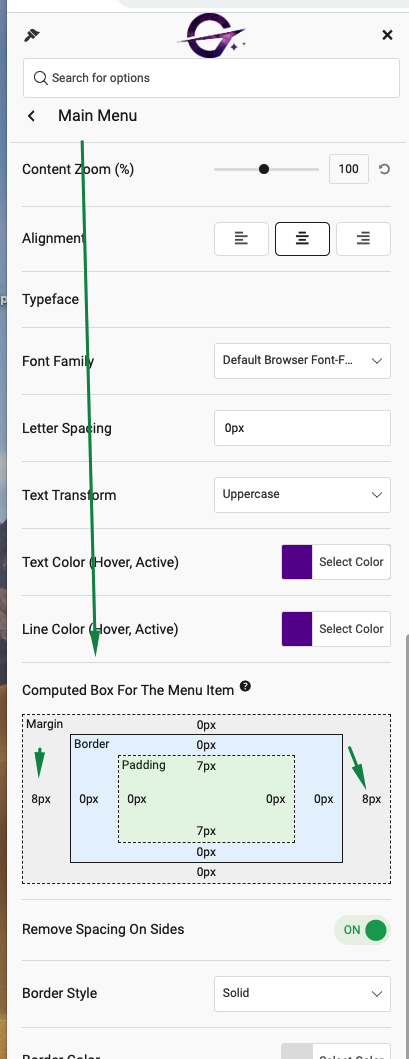
Task: Select left alignment icon
Action: pos(241,238)
